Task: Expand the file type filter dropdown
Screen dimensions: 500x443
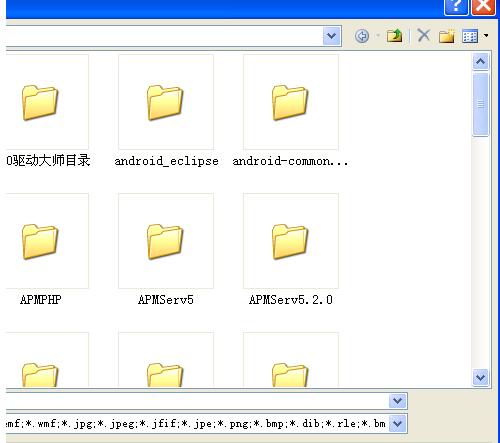Action: coord(397,424)
